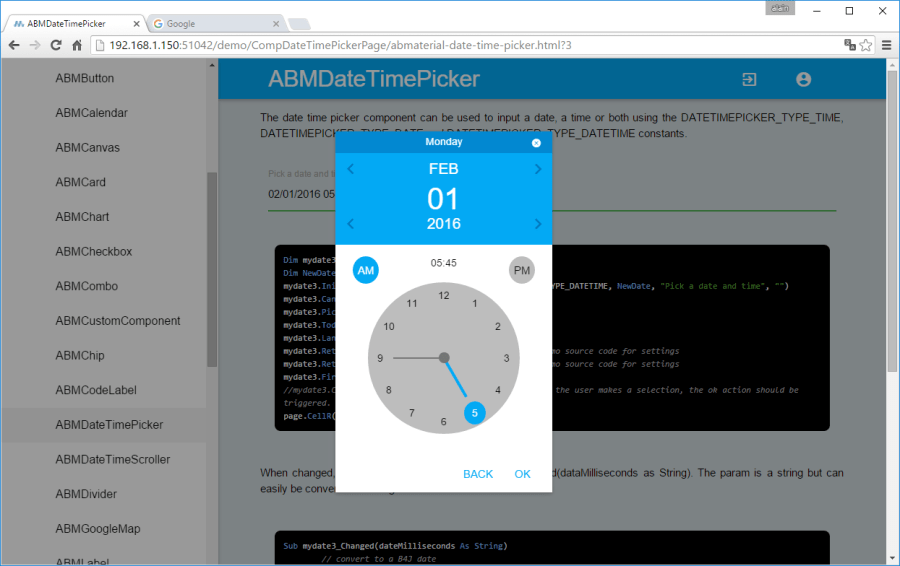900x566 pixels.
Task: Click sidebar scroll up arrow
Action: (x=212, y=65)
